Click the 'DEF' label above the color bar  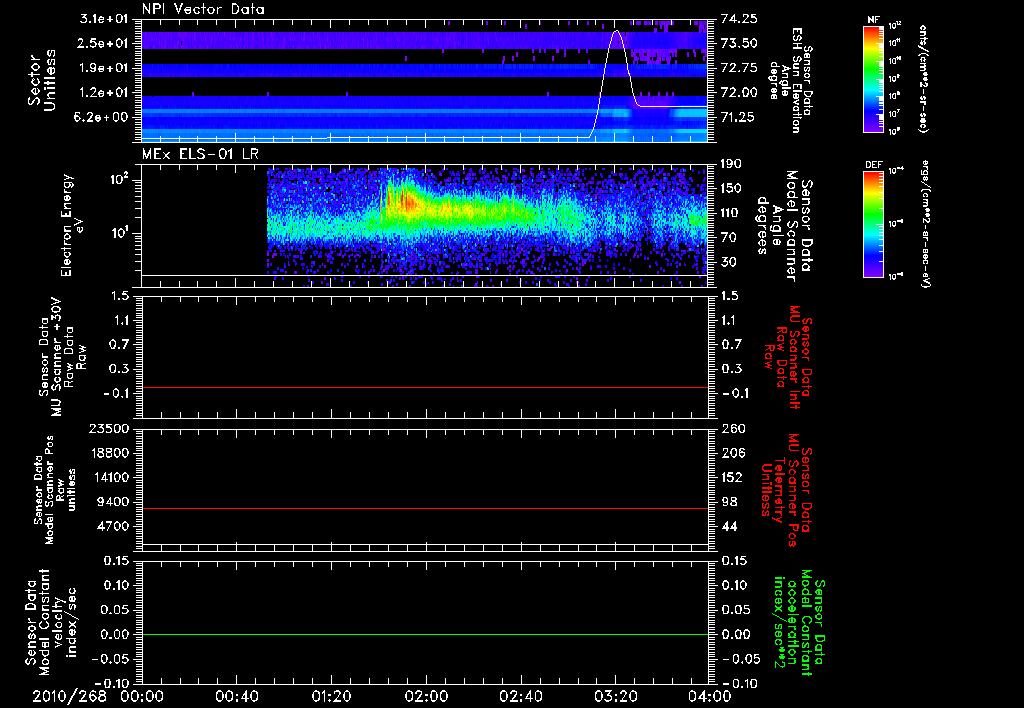click(874, 165)
